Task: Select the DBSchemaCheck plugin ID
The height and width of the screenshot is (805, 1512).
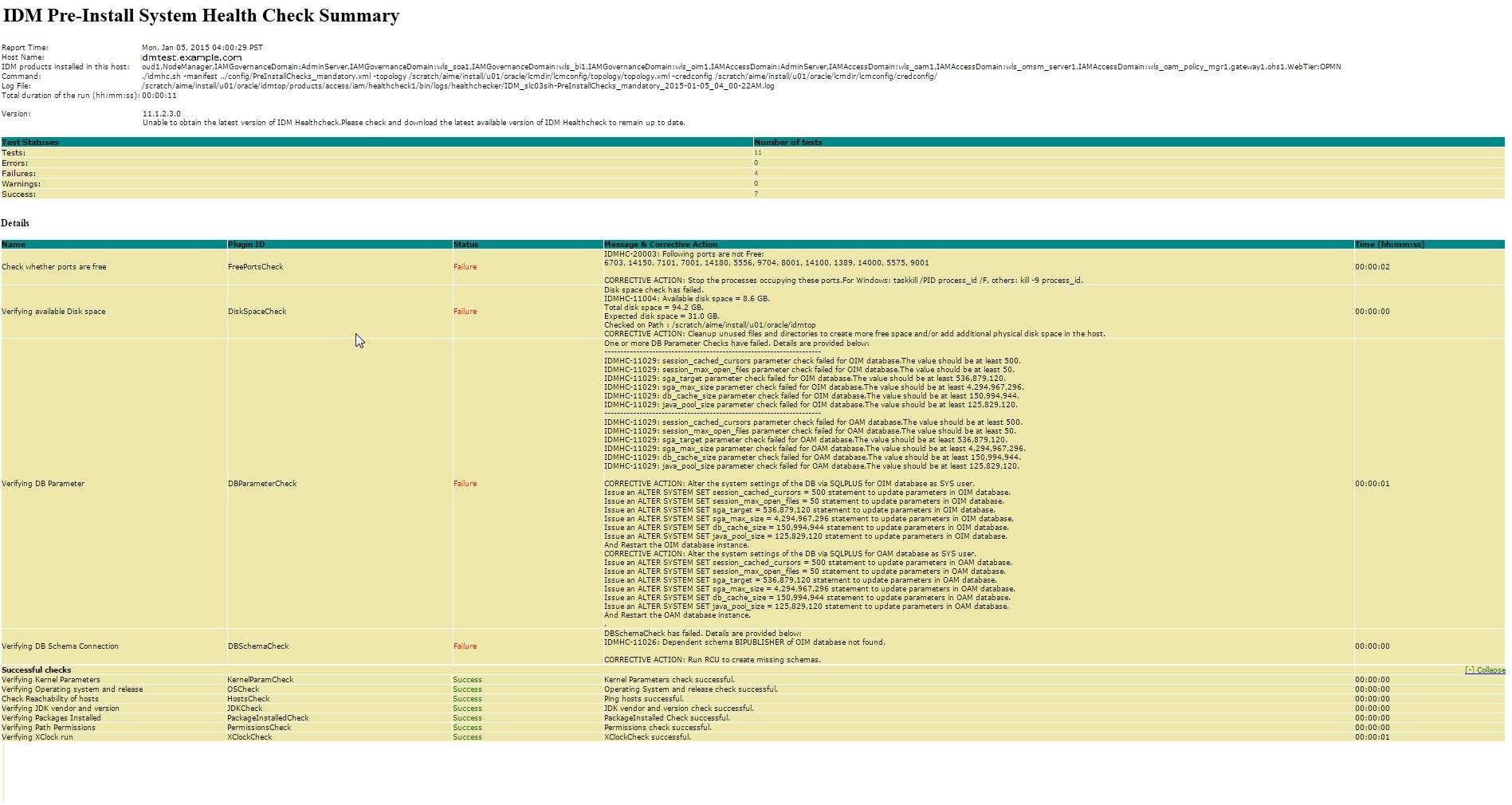Action: tap(258, 646)
